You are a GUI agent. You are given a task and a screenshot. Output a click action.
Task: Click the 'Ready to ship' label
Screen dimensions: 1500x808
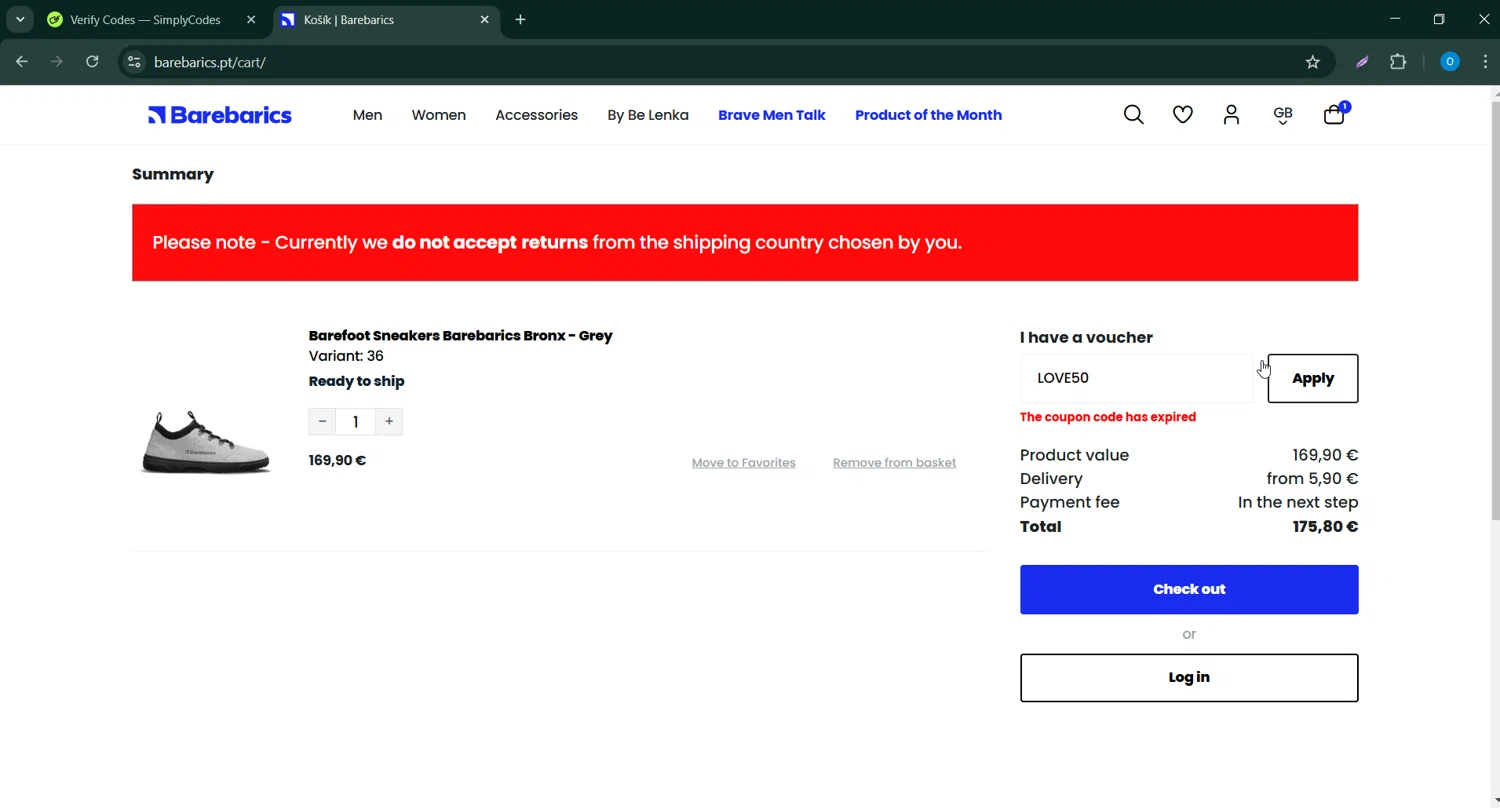click(x=356, y=381)
